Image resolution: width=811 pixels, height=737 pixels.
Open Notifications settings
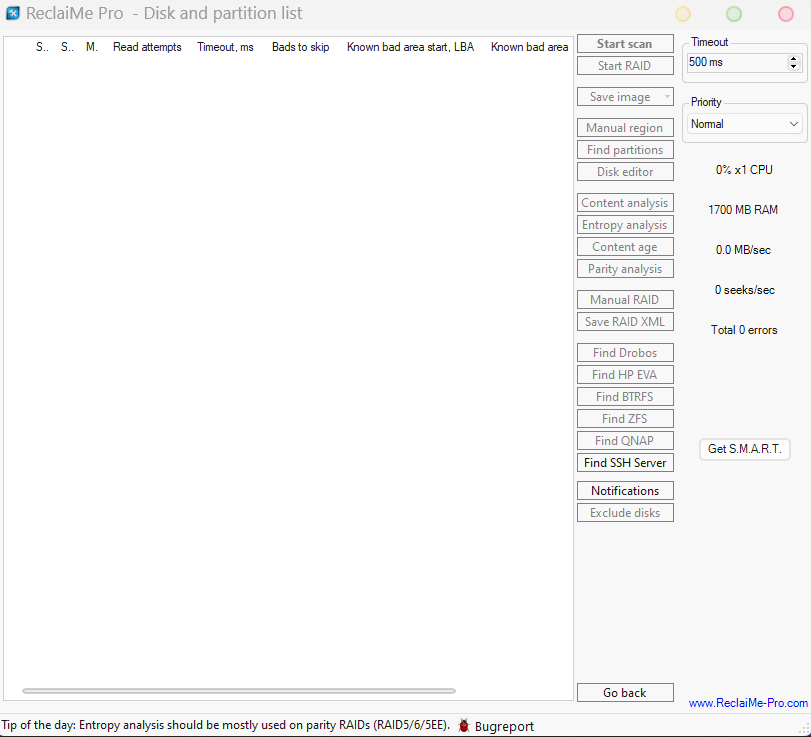click(x=625, y=491)
